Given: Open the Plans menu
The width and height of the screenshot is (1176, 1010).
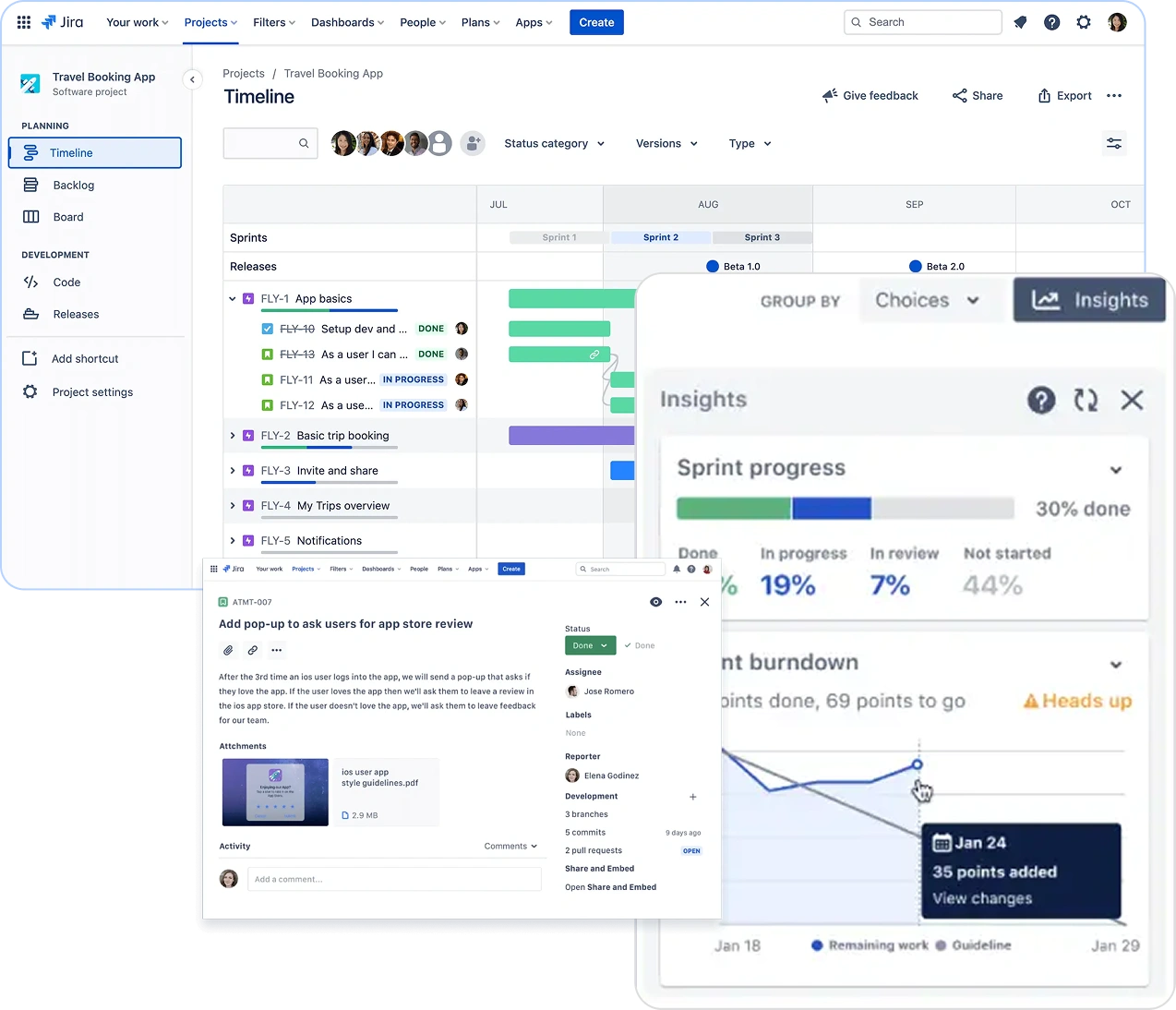Looking at the screenshot, I should pyautogui.click(x=480, y=22).
